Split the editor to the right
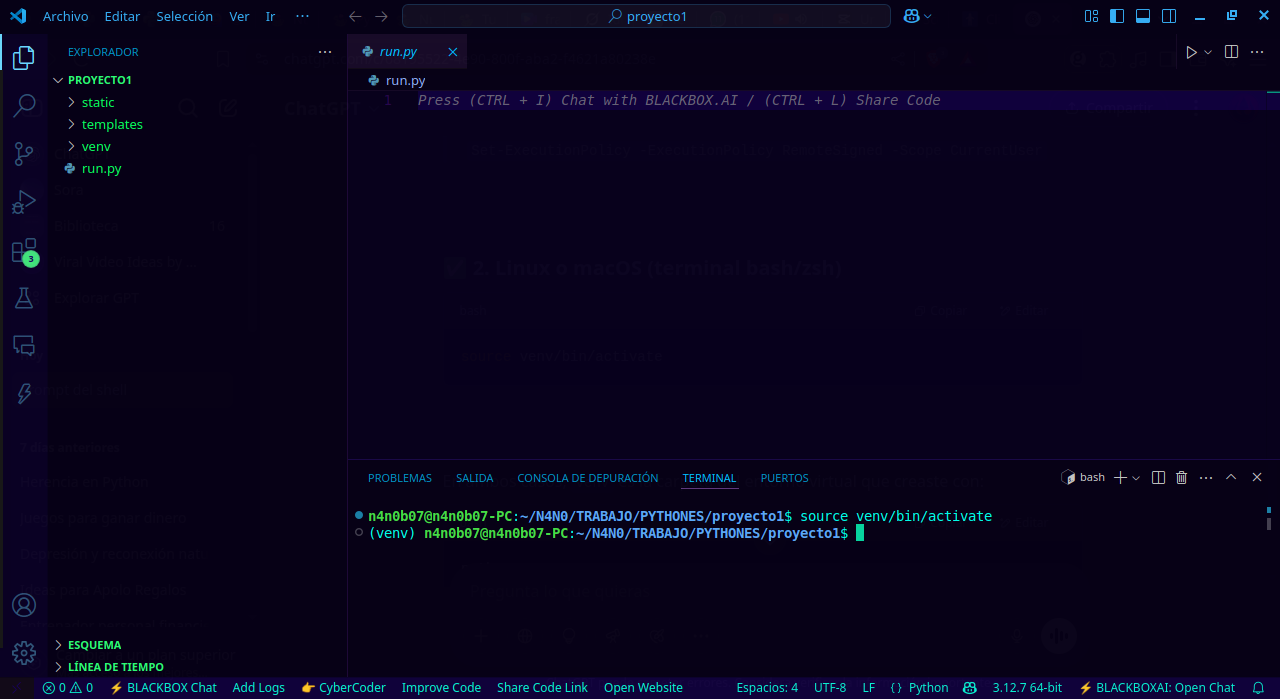Screen dimensions: 1280x699 (1231, 52)
